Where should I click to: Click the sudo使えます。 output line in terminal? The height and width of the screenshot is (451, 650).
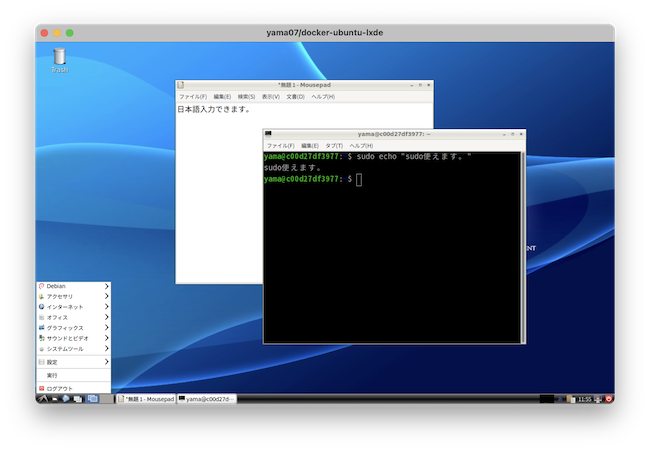[x=292, y=168]
